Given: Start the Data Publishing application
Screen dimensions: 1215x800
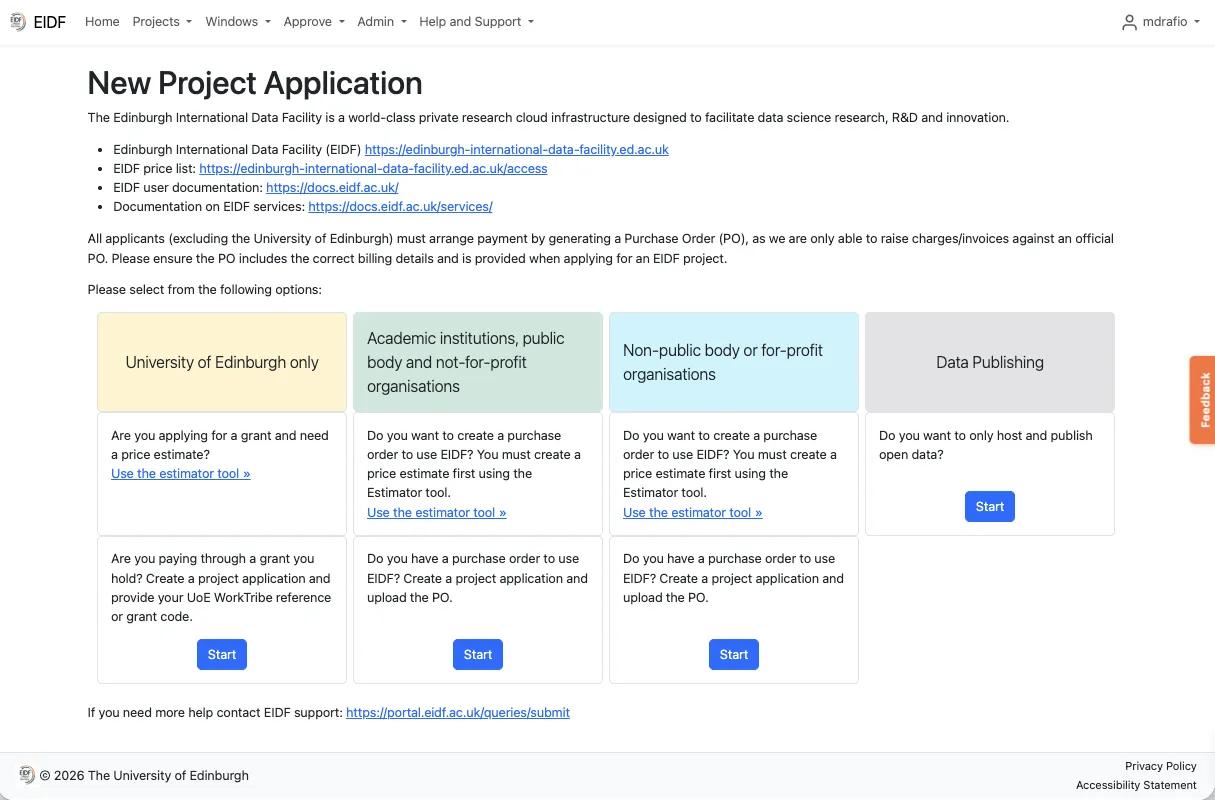Looking at the screenshot, I should coord(990,506).
